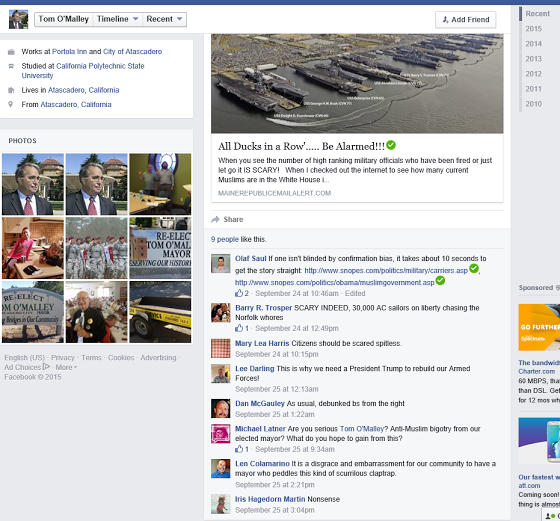Expand the More footer dropdown

[66, 367]
